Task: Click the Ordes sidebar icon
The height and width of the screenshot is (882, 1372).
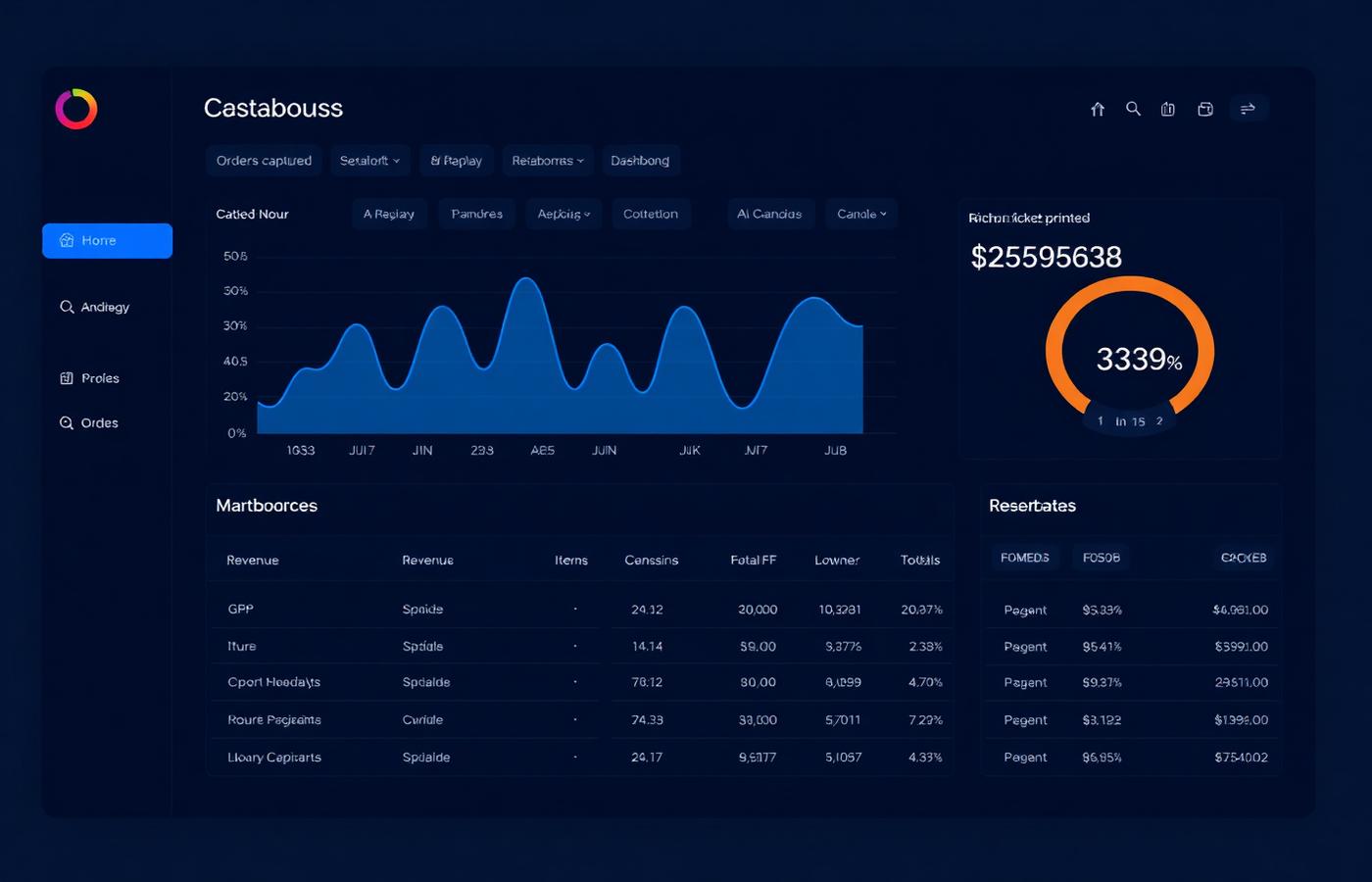Action: tap(67, 423)
